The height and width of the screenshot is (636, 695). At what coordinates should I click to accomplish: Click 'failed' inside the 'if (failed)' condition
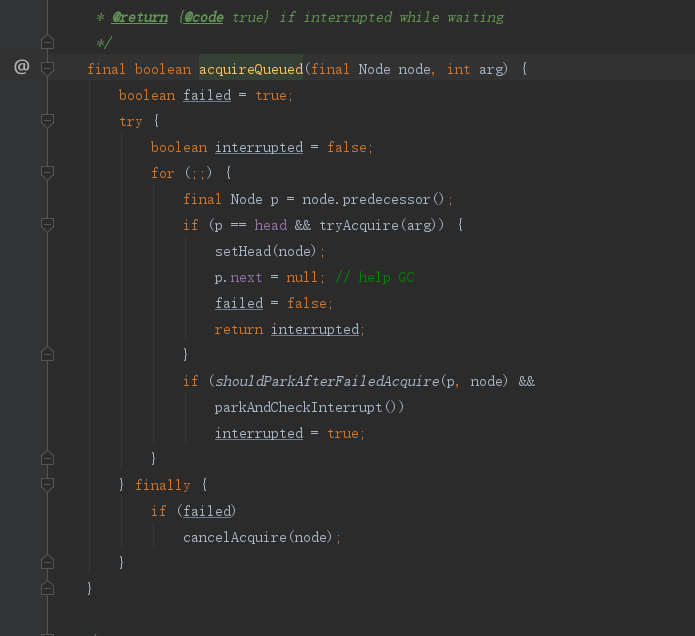tap(207, 511)
